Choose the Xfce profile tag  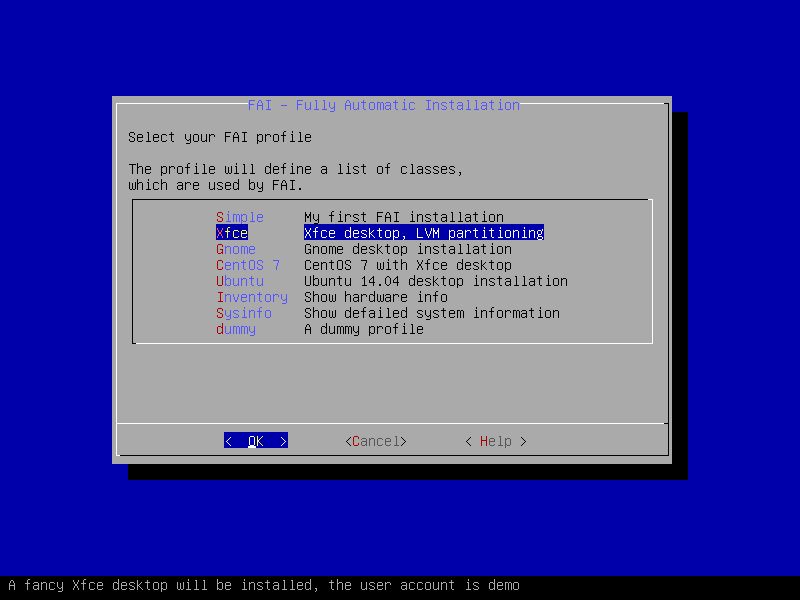232,233
